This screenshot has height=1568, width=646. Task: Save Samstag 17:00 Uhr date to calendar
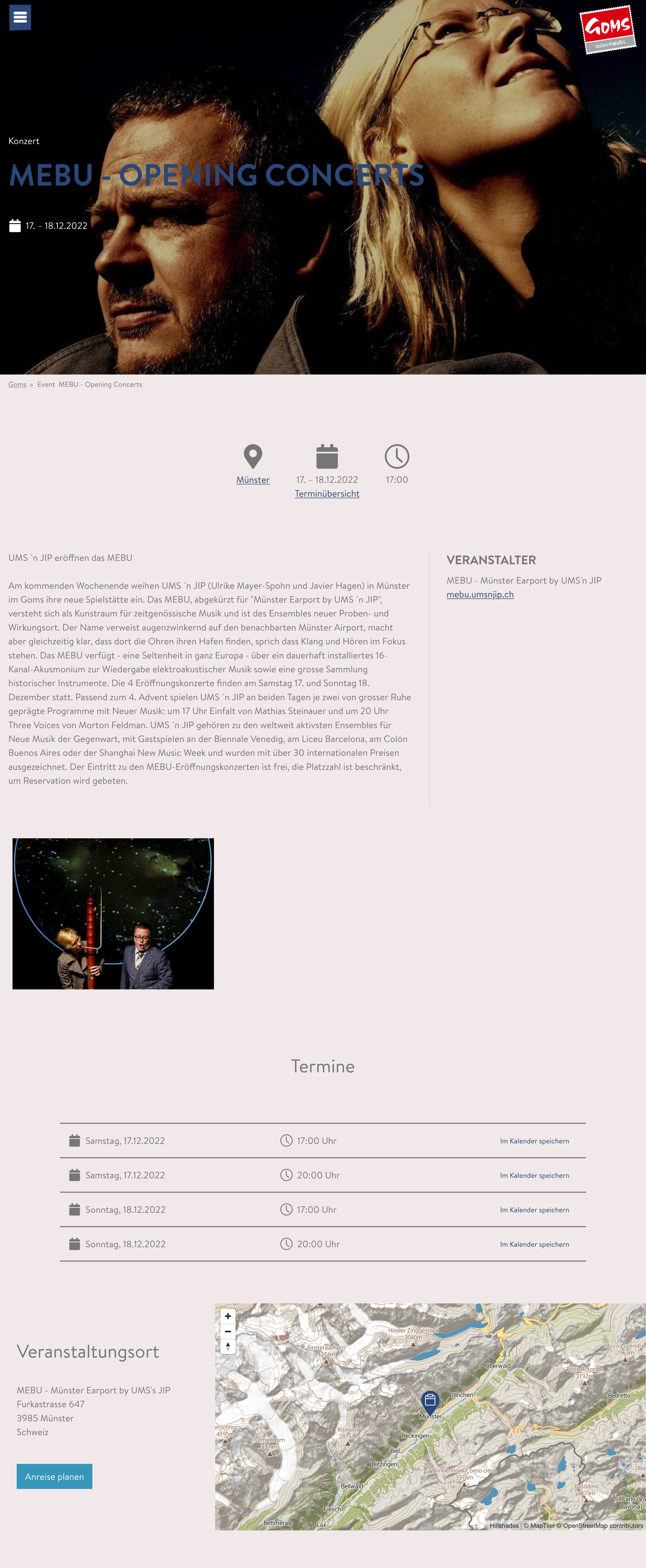pos(535,1141)
